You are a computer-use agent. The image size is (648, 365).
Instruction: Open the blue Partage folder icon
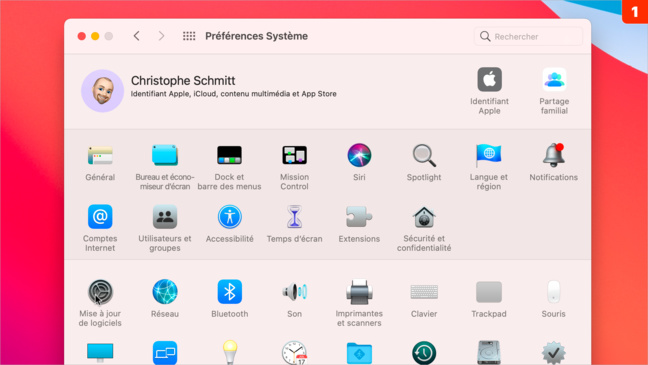tap(359, 353)
